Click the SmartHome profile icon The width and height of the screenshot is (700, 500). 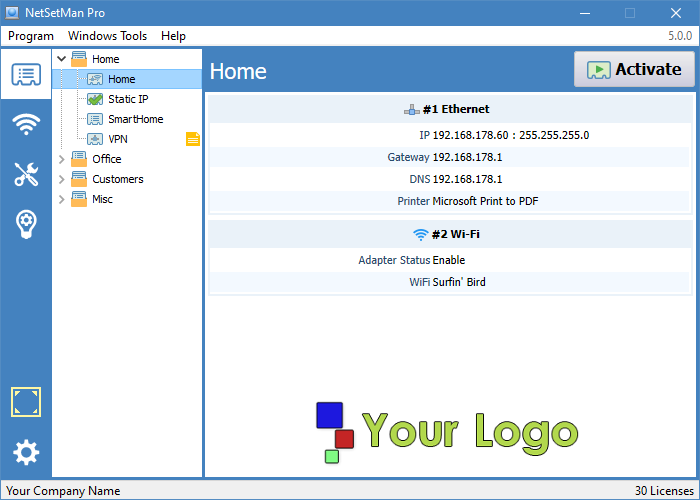point(95,119)
